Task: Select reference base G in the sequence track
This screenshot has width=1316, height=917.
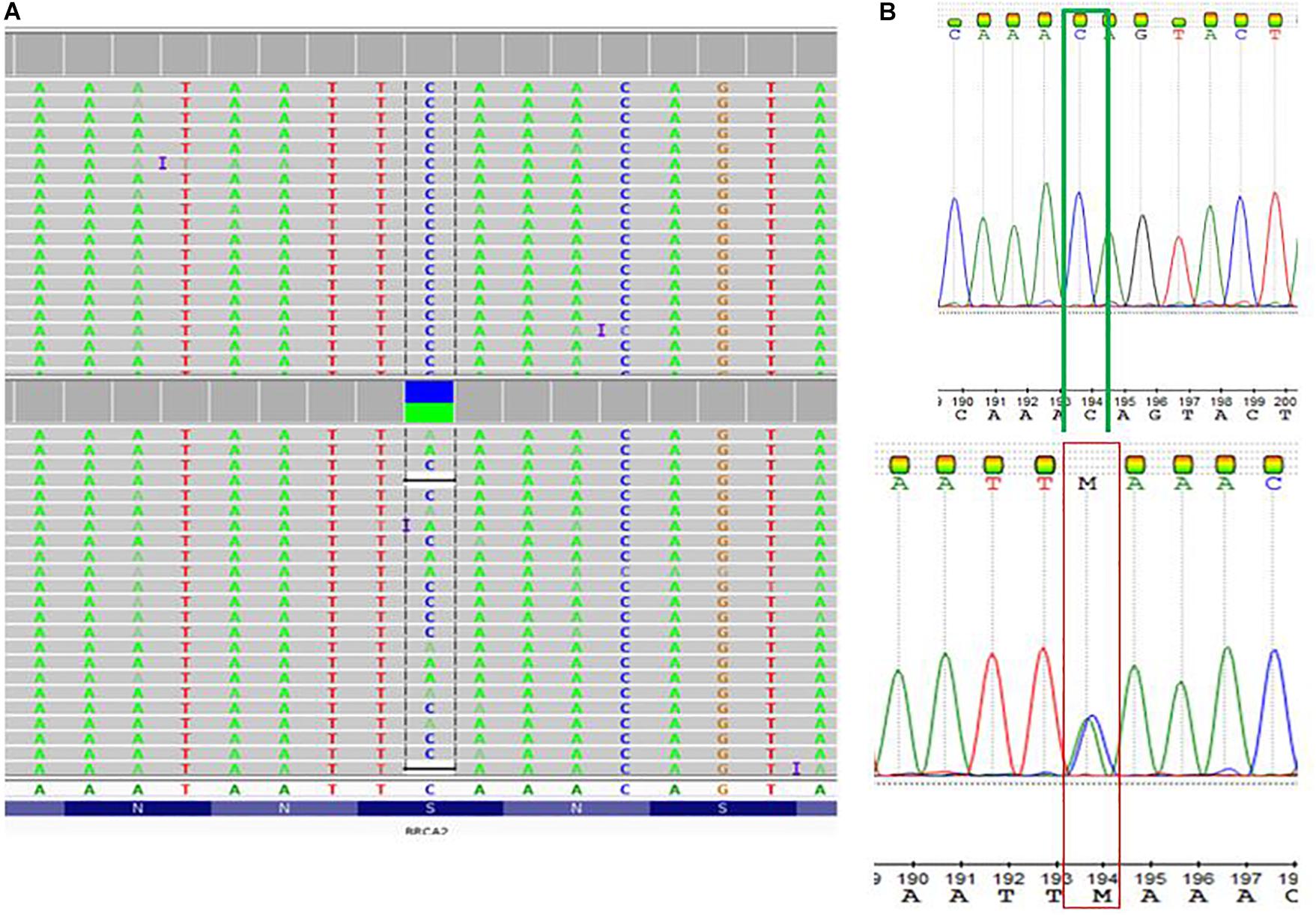Action: (722, 790)
